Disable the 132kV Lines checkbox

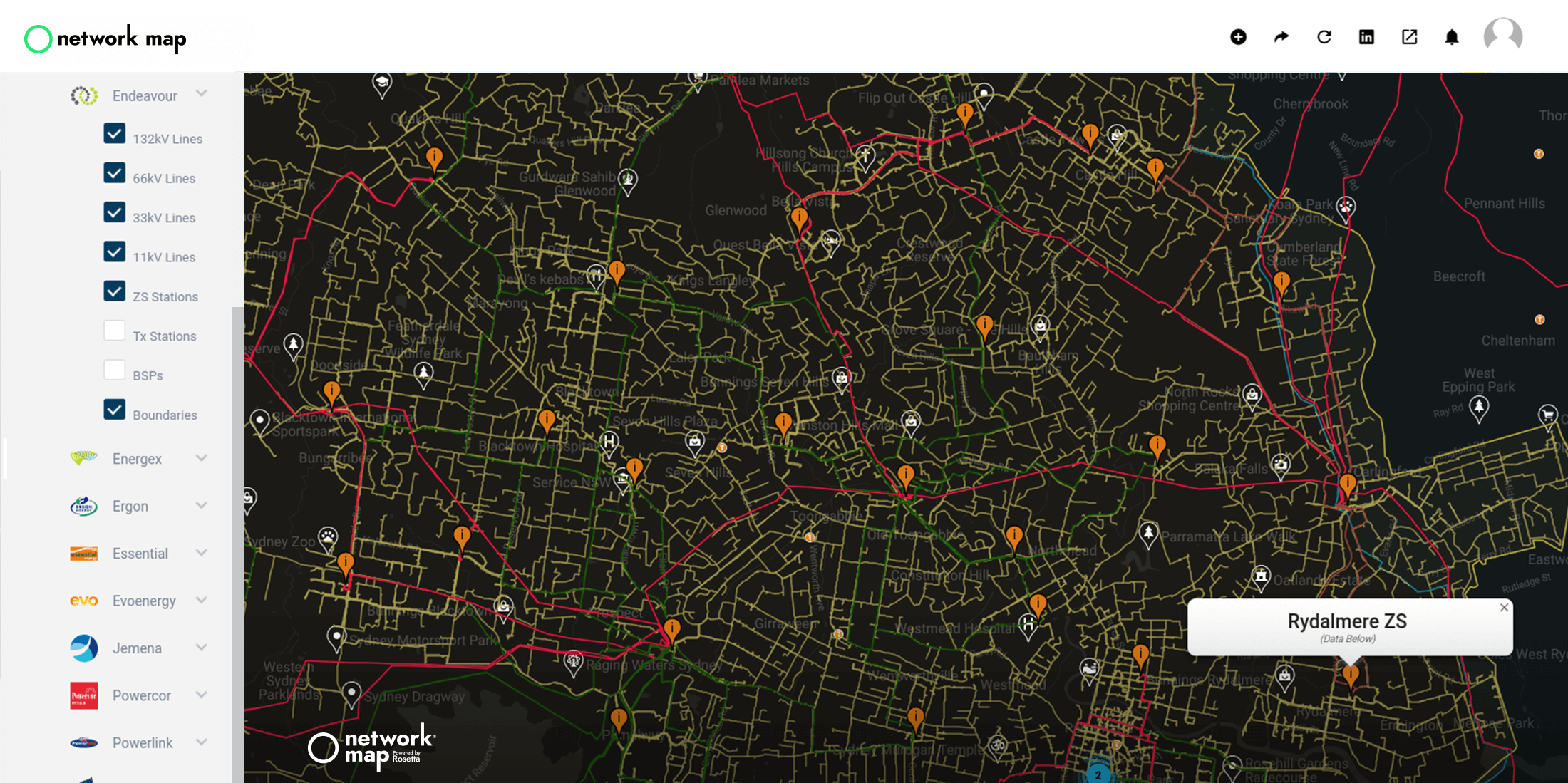point(115,133)
